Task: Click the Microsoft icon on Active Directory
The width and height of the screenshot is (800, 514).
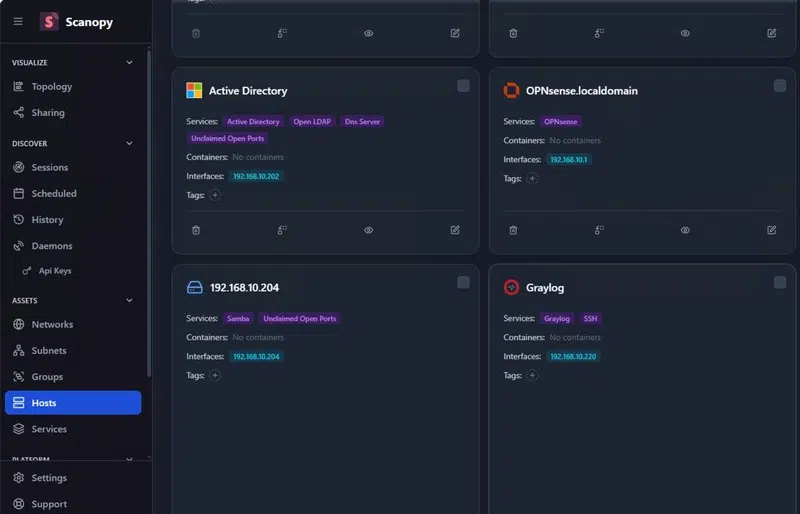Action: point(194,90)
